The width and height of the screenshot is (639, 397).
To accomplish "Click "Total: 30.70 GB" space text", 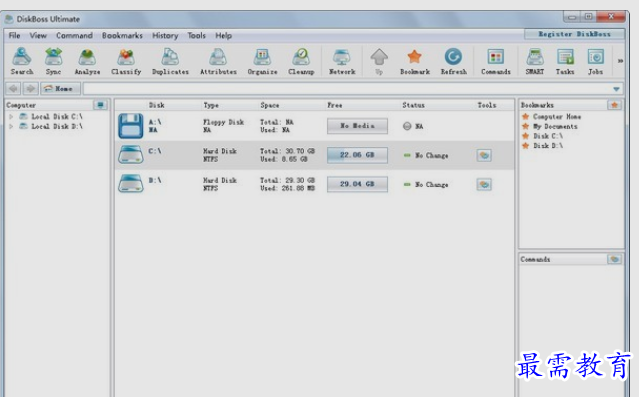I will (x=288, y=151).
